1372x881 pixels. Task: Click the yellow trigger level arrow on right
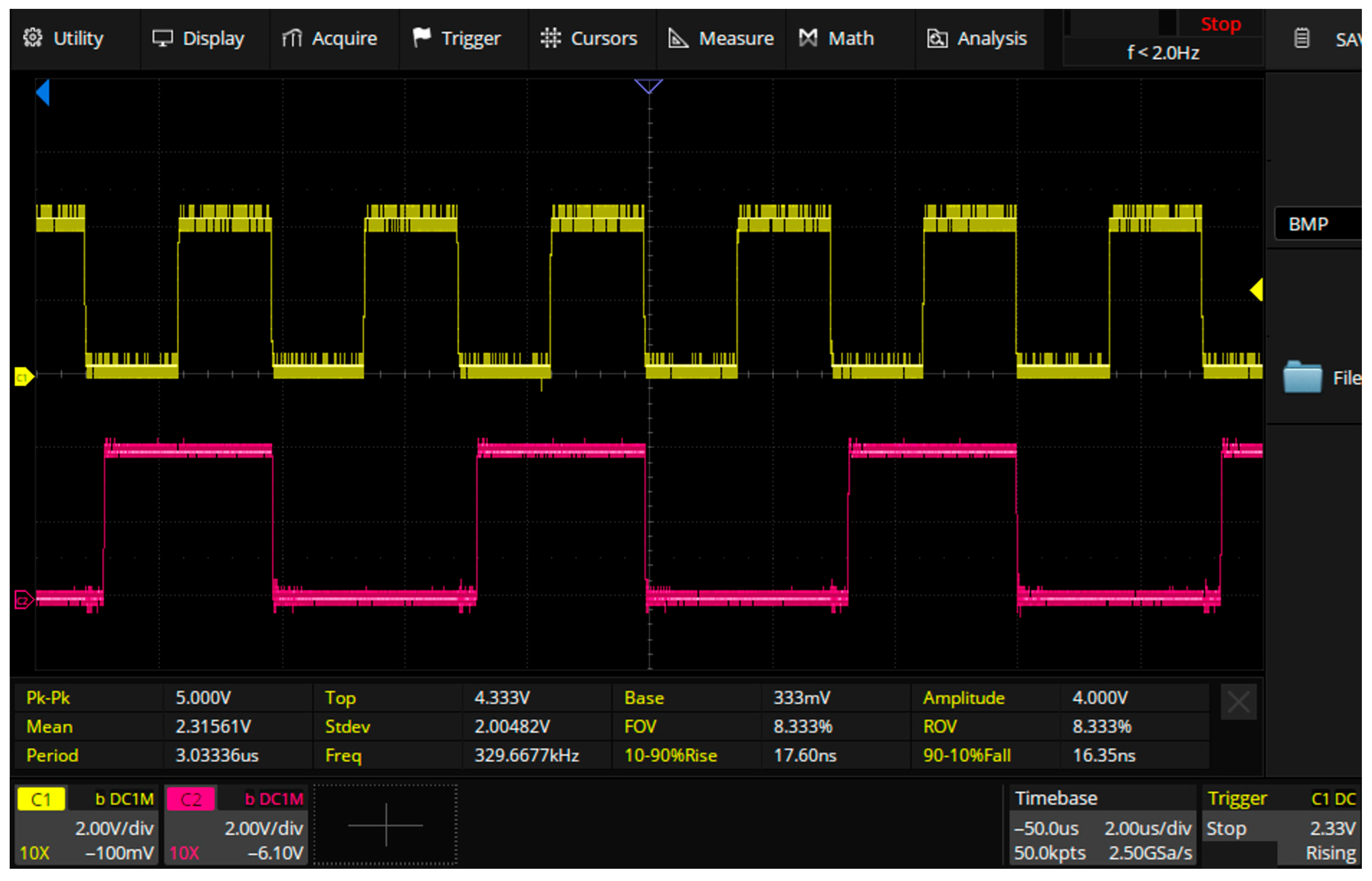1256,290
